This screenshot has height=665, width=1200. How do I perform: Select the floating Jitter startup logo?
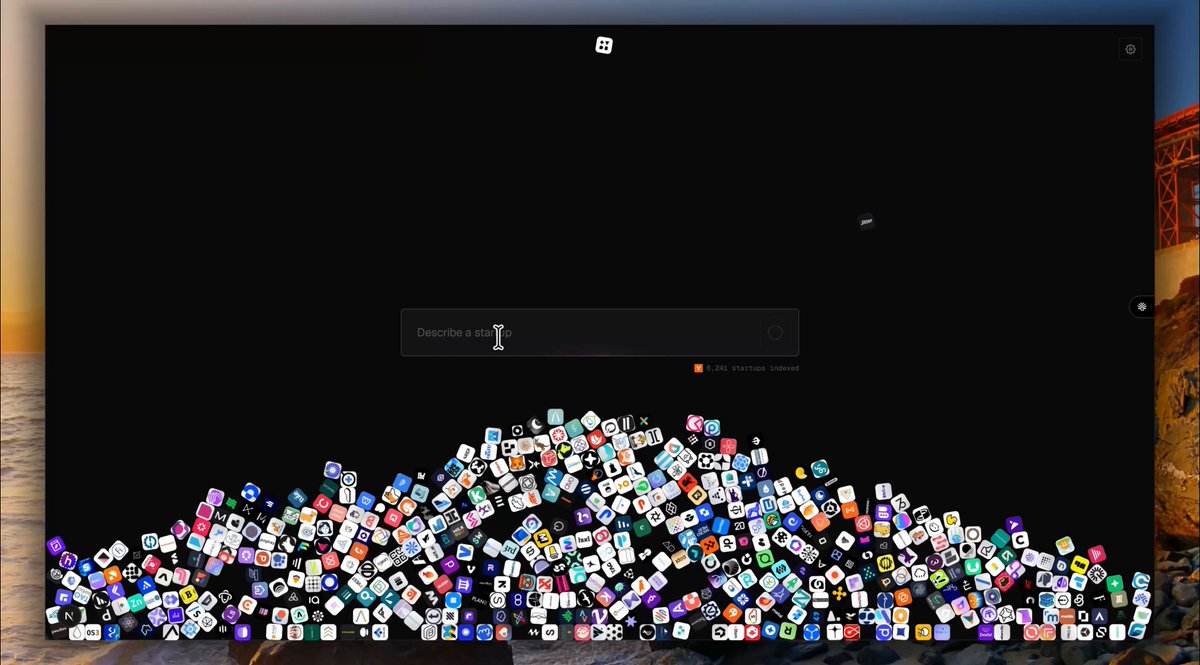[x=867, y=221]
